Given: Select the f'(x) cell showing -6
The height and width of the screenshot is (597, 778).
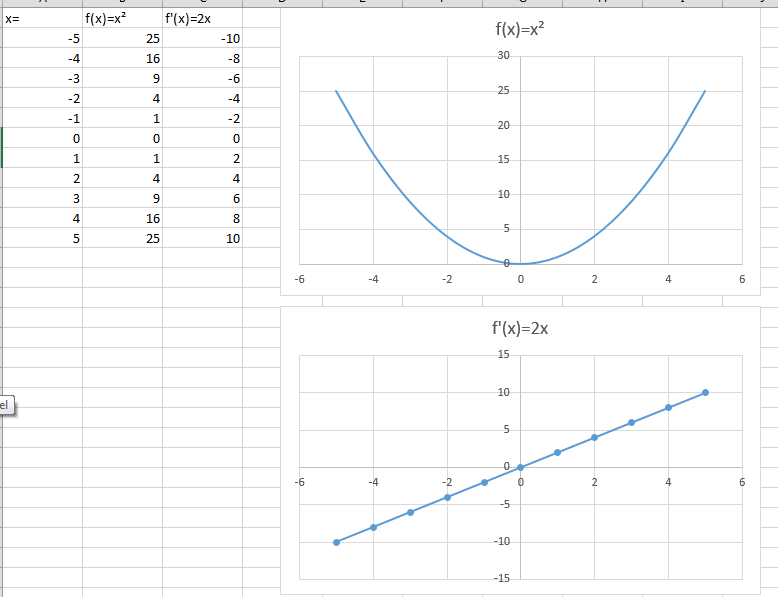Looking at the screenshot, I should coord(202,78).
